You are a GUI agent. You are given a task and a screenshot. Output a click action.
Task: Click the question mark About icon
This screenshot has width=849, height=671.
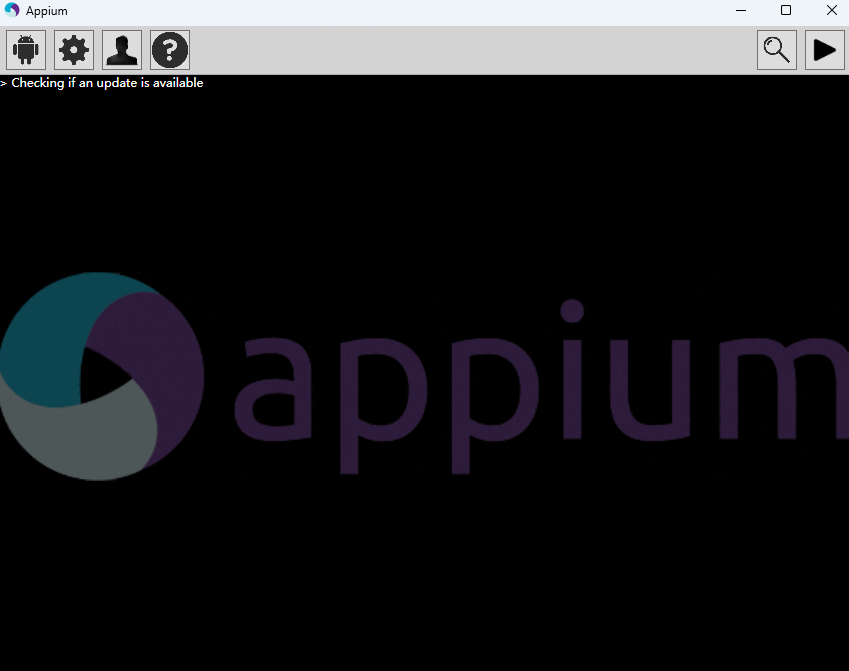click(170, 50)
